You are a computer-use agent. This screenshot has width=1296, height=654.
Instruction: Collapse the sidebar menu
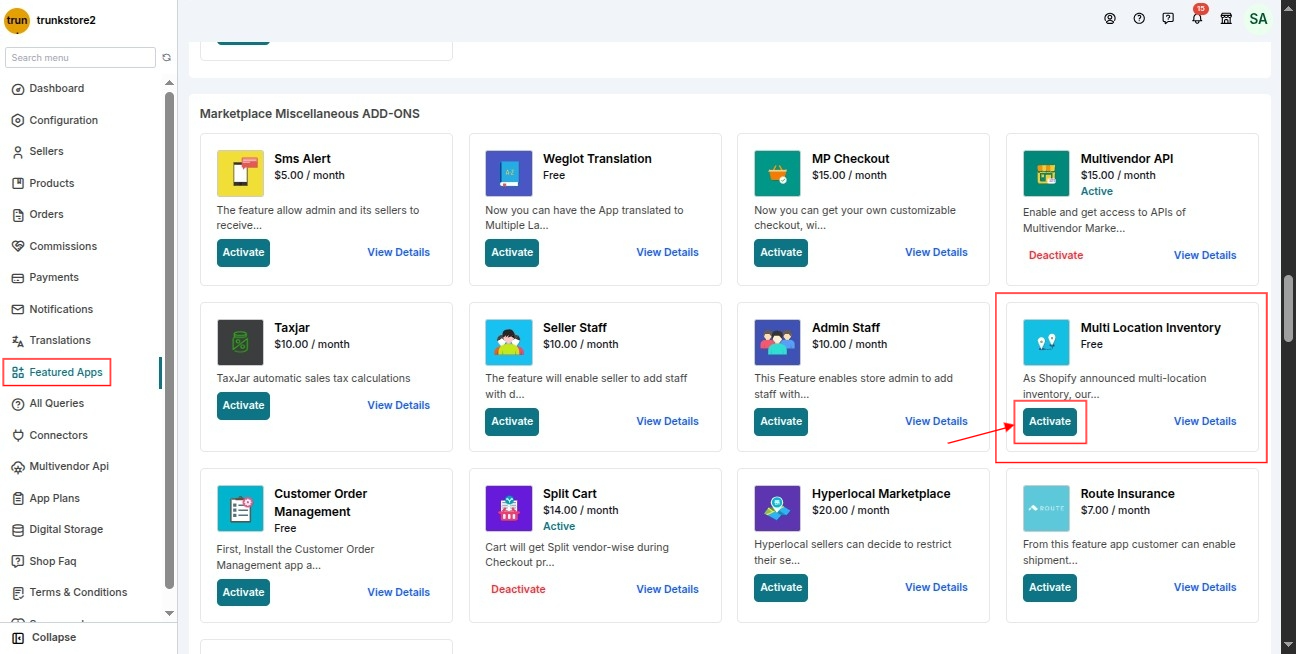point(44,637)
